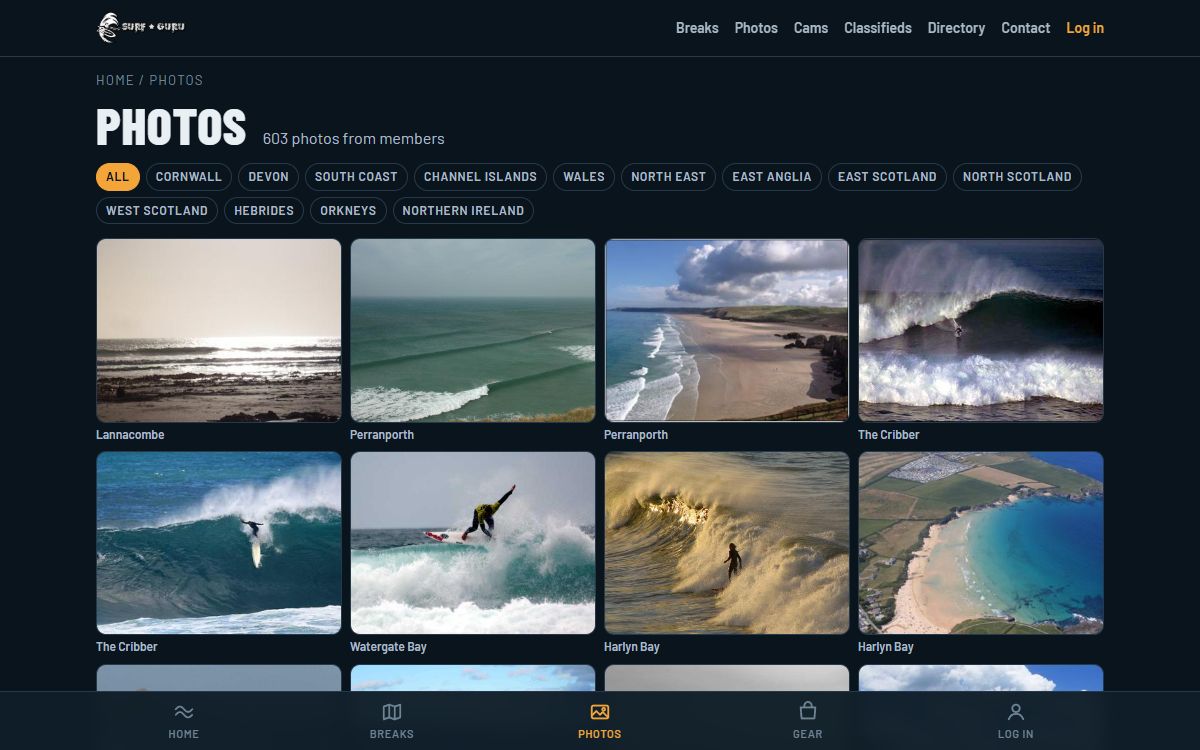Open Cams in the top navigation
The width and height of the screenshot is (1200, 750).
tap(811, 28)
